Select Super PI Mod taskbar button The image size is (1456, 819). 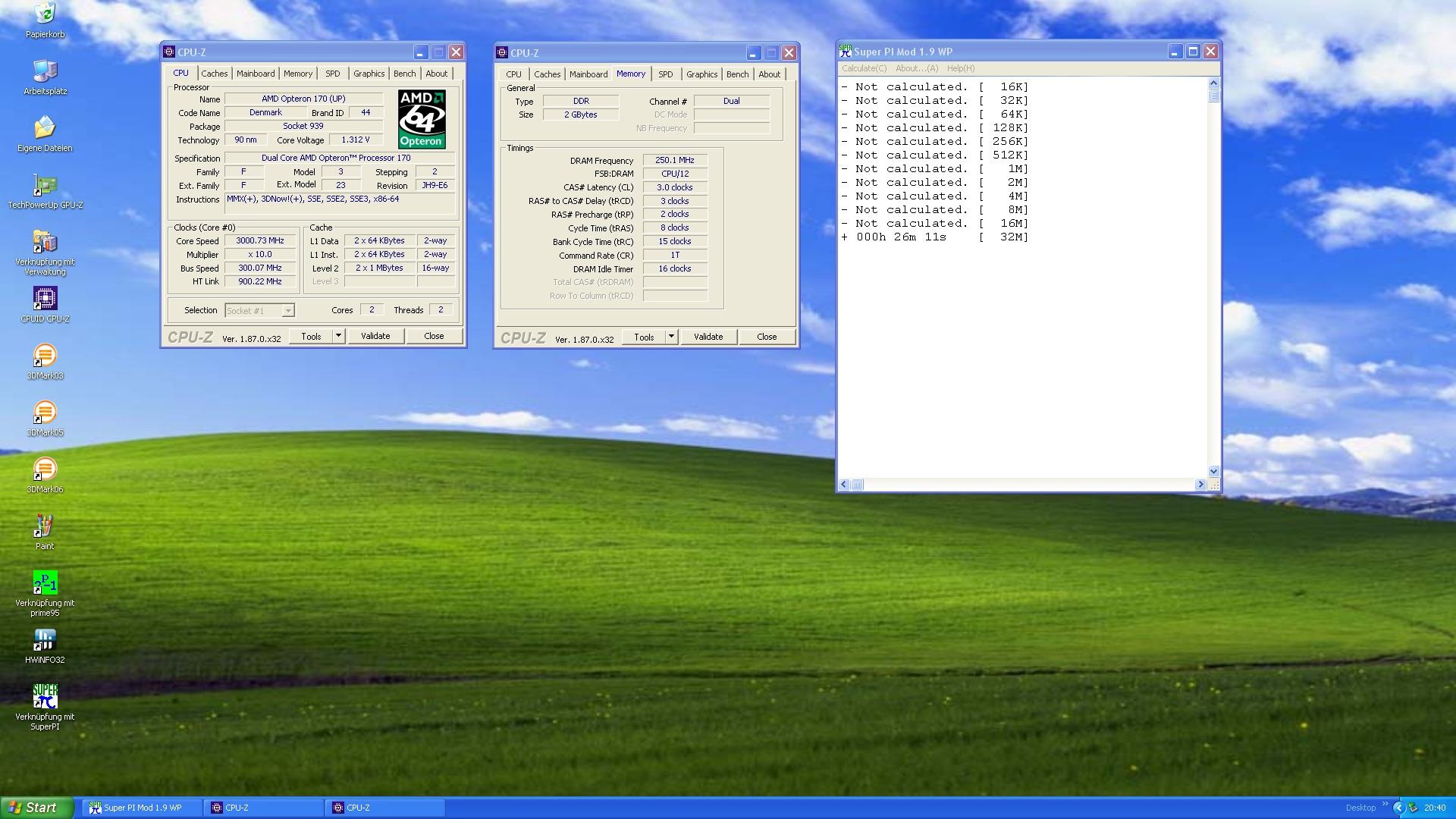(142, 808)
